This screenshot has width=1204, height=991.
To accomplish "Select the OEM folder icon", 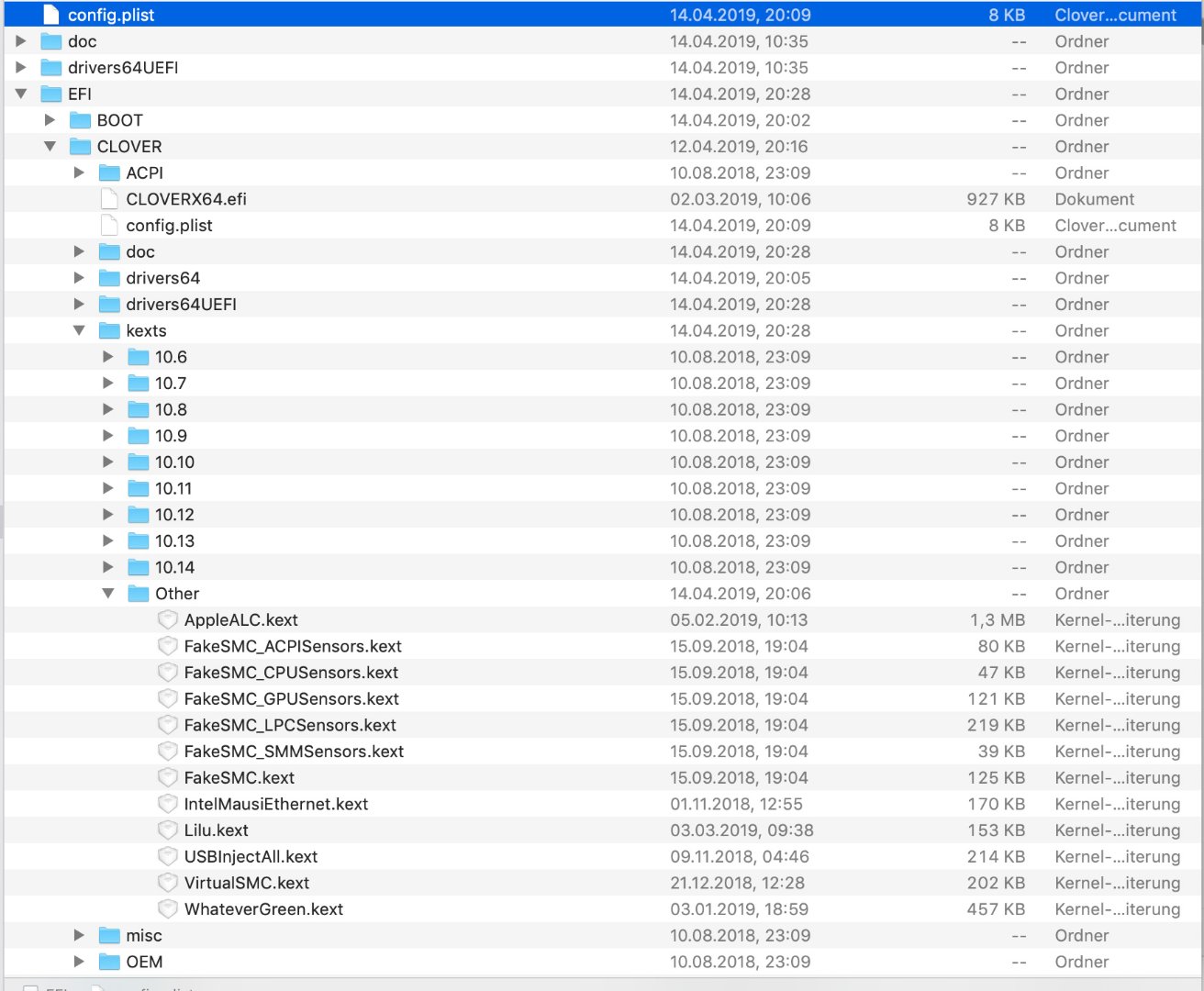I will (109, 962).
